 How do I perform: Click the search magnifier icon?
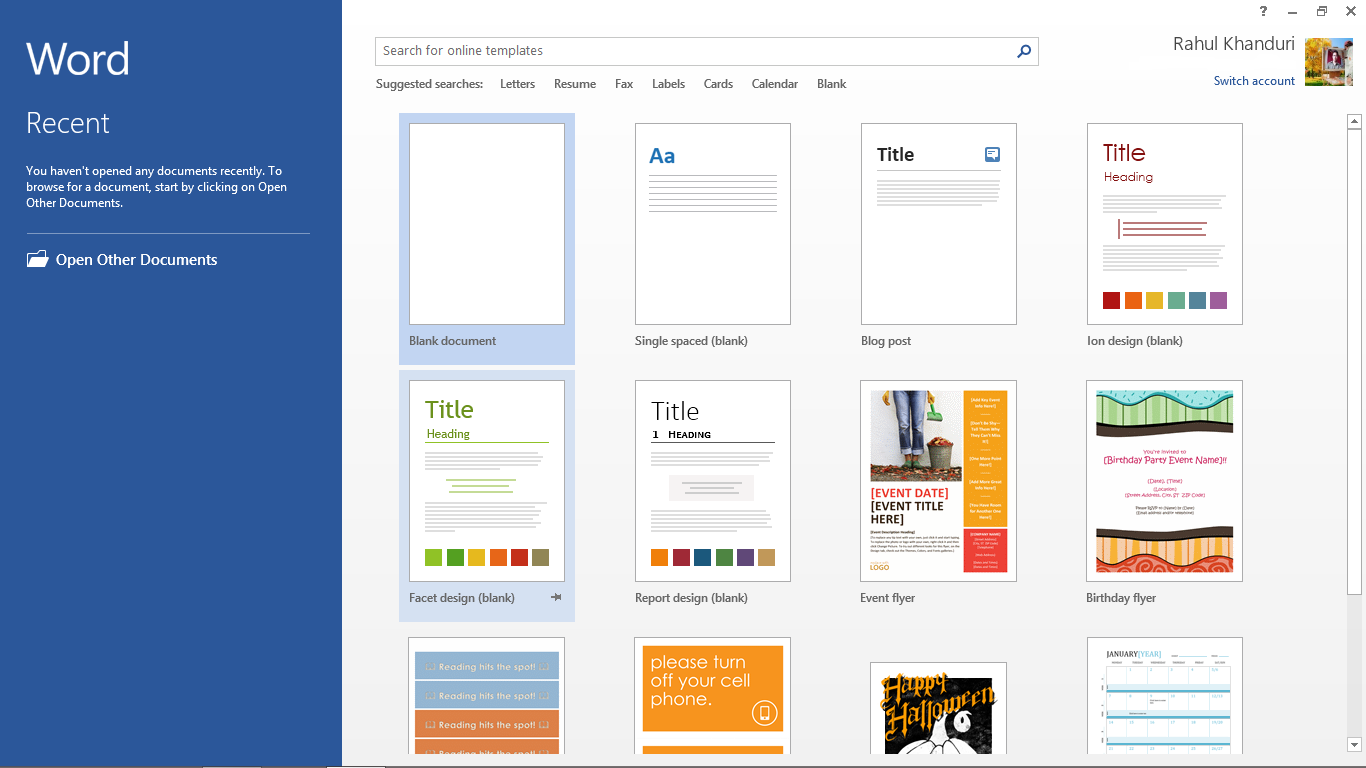click(1024, 51)
